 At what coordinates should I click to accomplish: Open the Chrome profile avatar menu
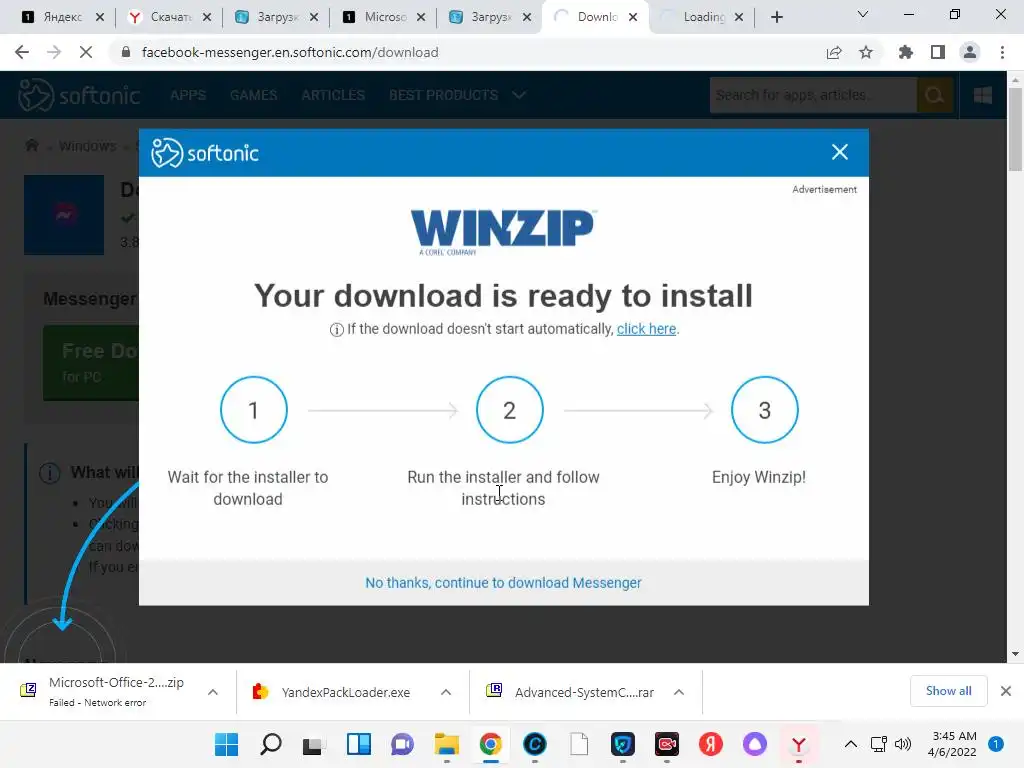coord(970,52)
